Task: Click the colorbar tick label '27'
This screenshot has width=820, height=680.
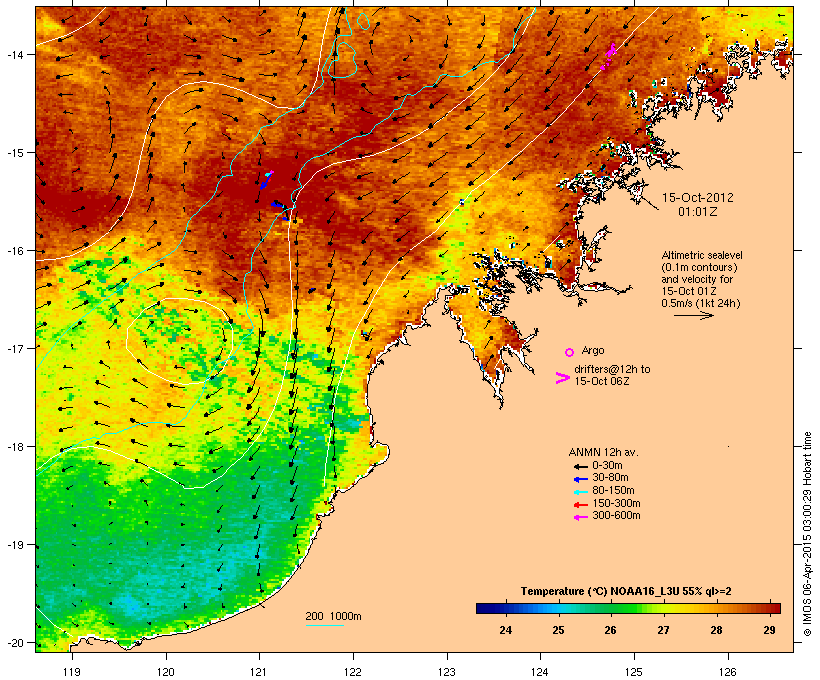Action: coord(663,630)
